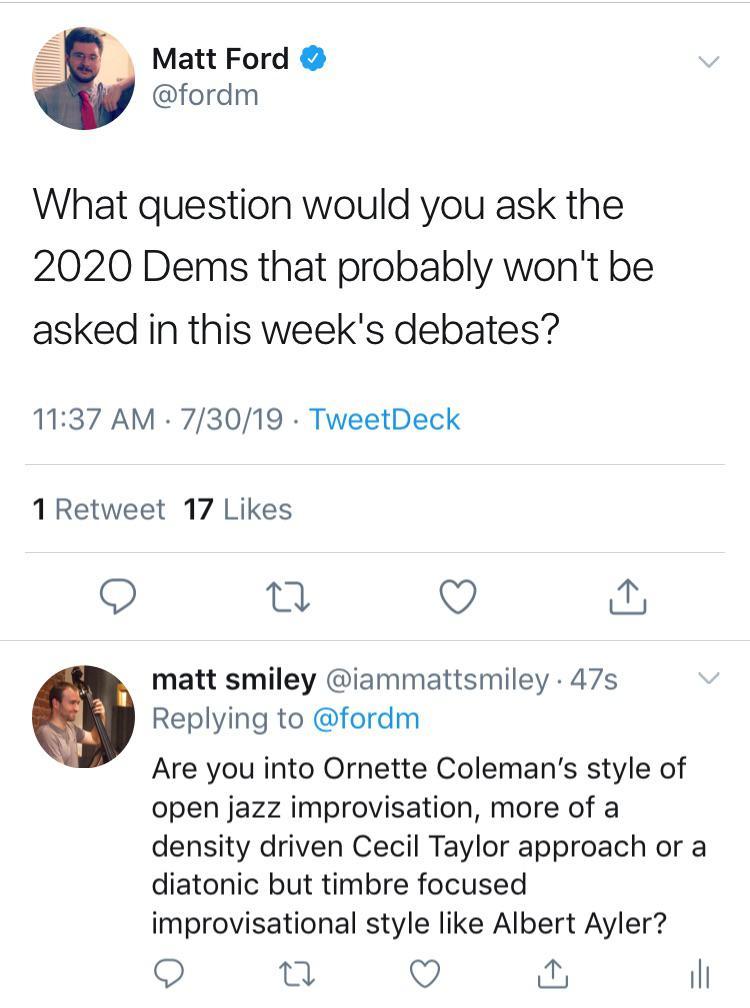Share Matt Ford's tweet
750x1008 pixels.
pos(628,596)
